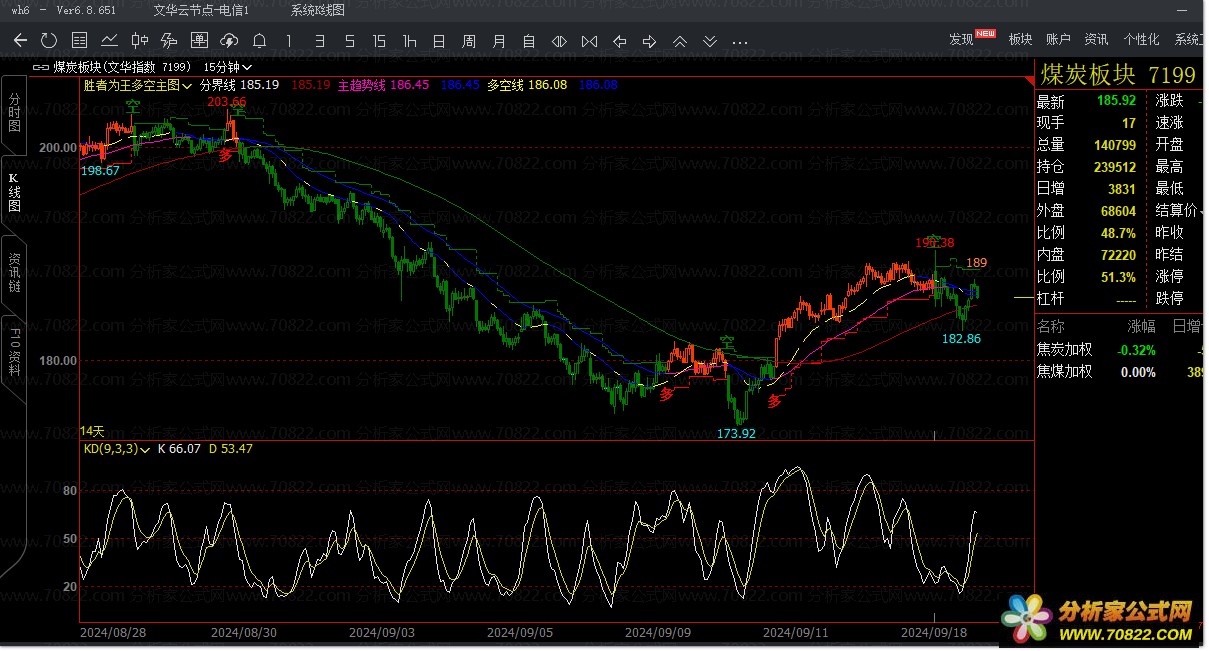Open the more options ellipsis
Viewport: 1209px width, 651px height.
(x=740, y=42)
